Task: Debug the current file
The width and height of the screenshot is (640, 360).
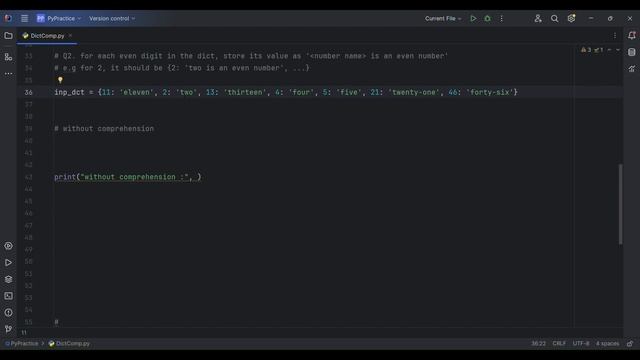Action: 487,18
